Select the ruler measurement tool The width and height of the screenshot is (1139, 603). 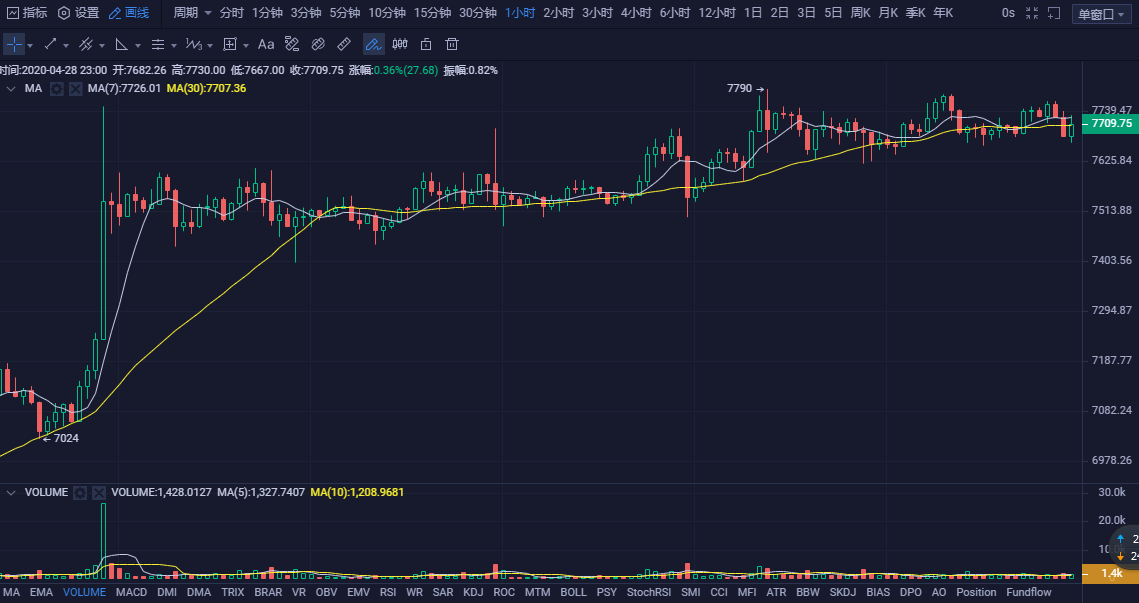click(x=344, y=45)
